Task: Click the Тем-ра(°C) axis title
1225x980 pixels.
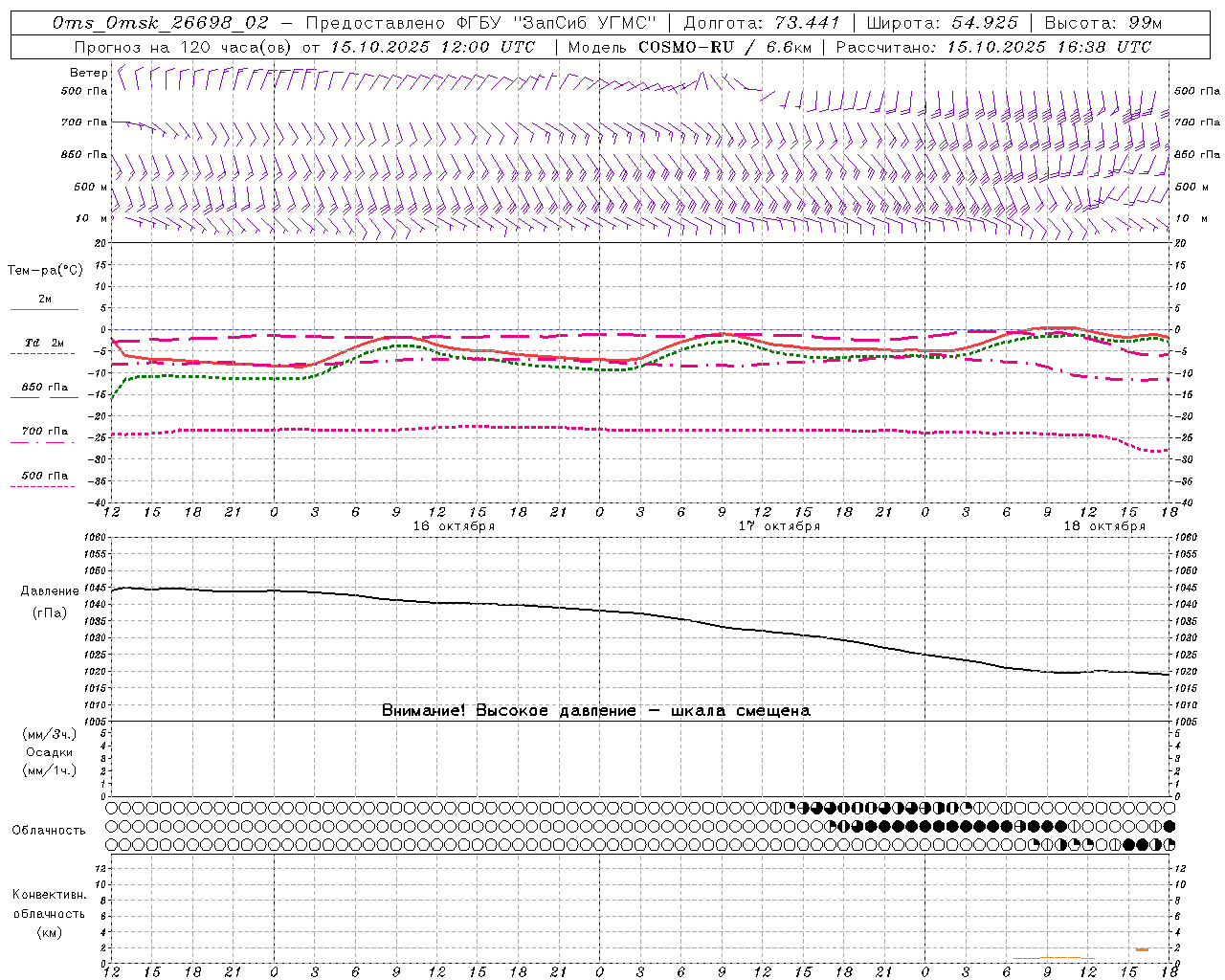Action: pyautogui.click(x=45, y=271)
